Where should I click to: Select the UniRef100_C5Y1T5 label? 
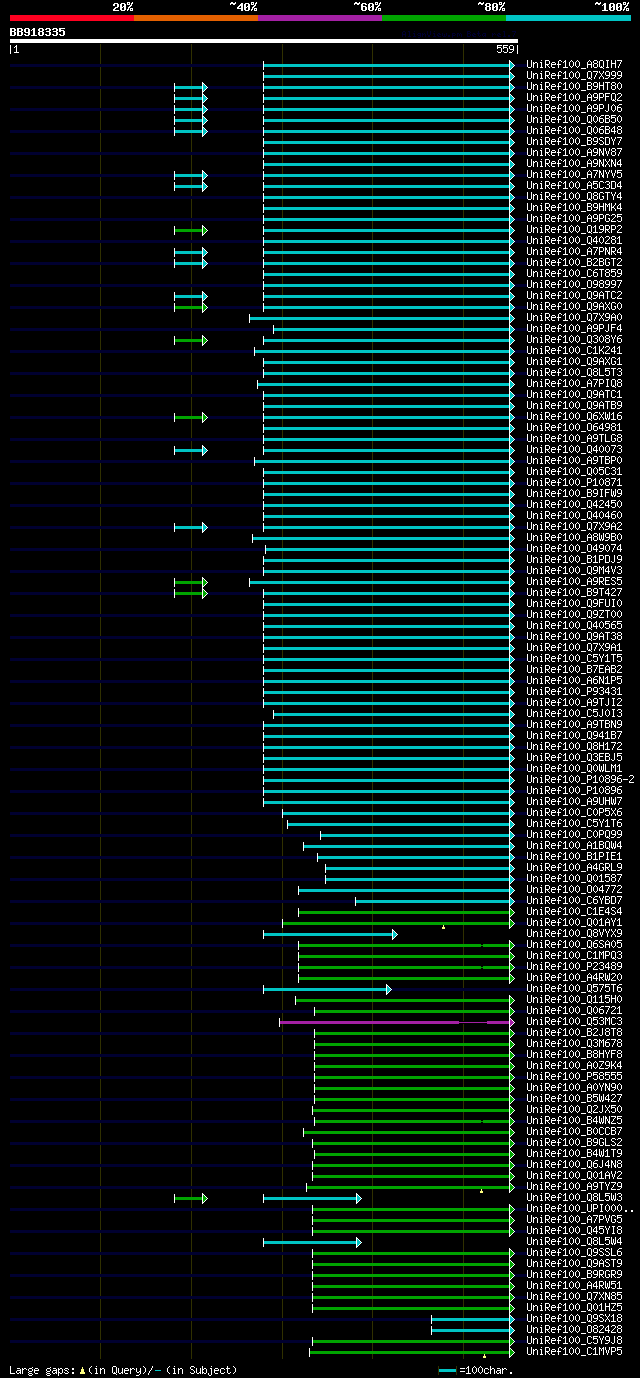[575, 658]
